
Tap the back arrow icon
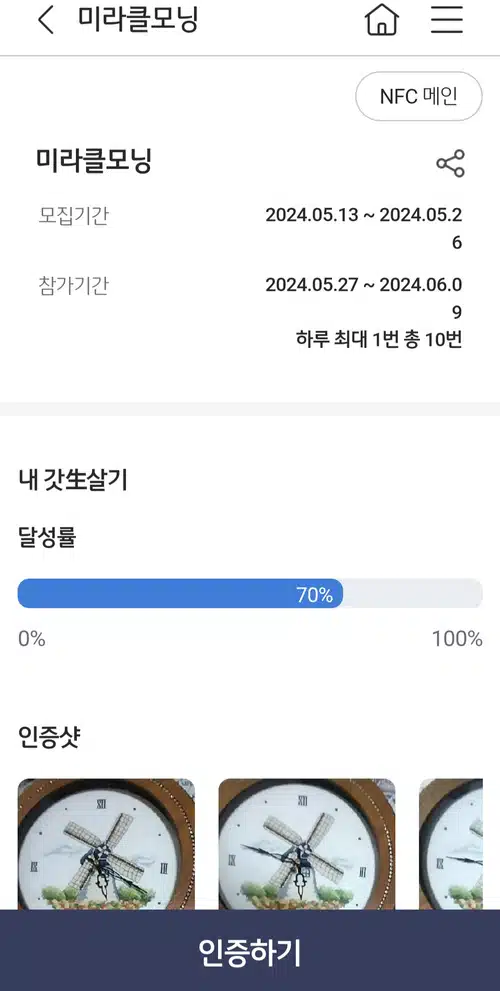pyautogui.click(x=46, y=20)
